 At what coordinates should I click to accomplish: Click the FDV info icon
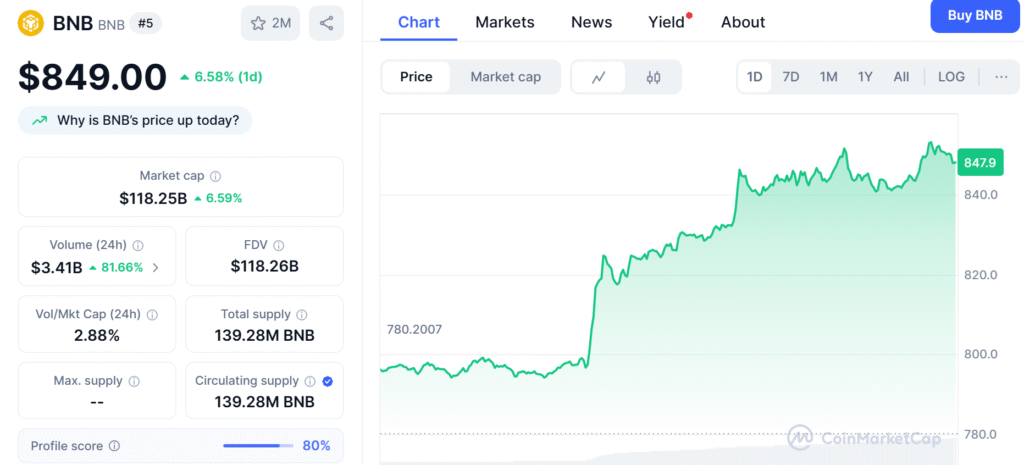pyautogui.click(x=279, y=245)
